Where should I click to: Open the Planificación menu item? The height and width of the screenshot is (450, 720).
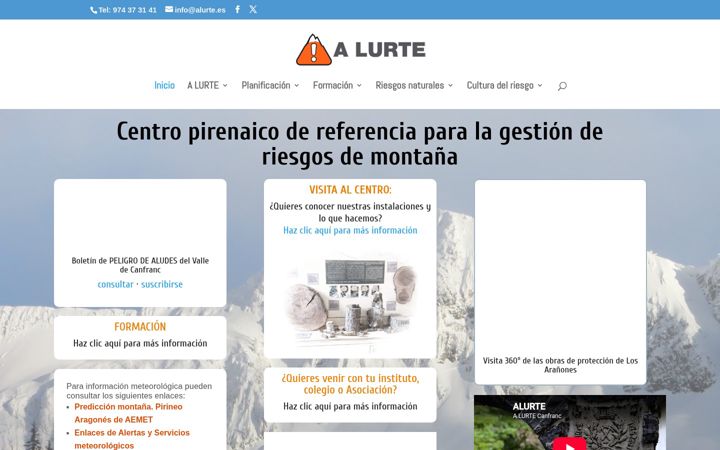266,85
